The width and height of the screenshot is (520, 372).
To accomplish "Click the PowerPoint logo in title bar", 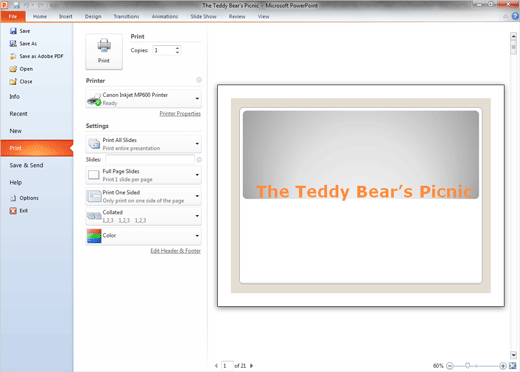I will tap(5, 5).
